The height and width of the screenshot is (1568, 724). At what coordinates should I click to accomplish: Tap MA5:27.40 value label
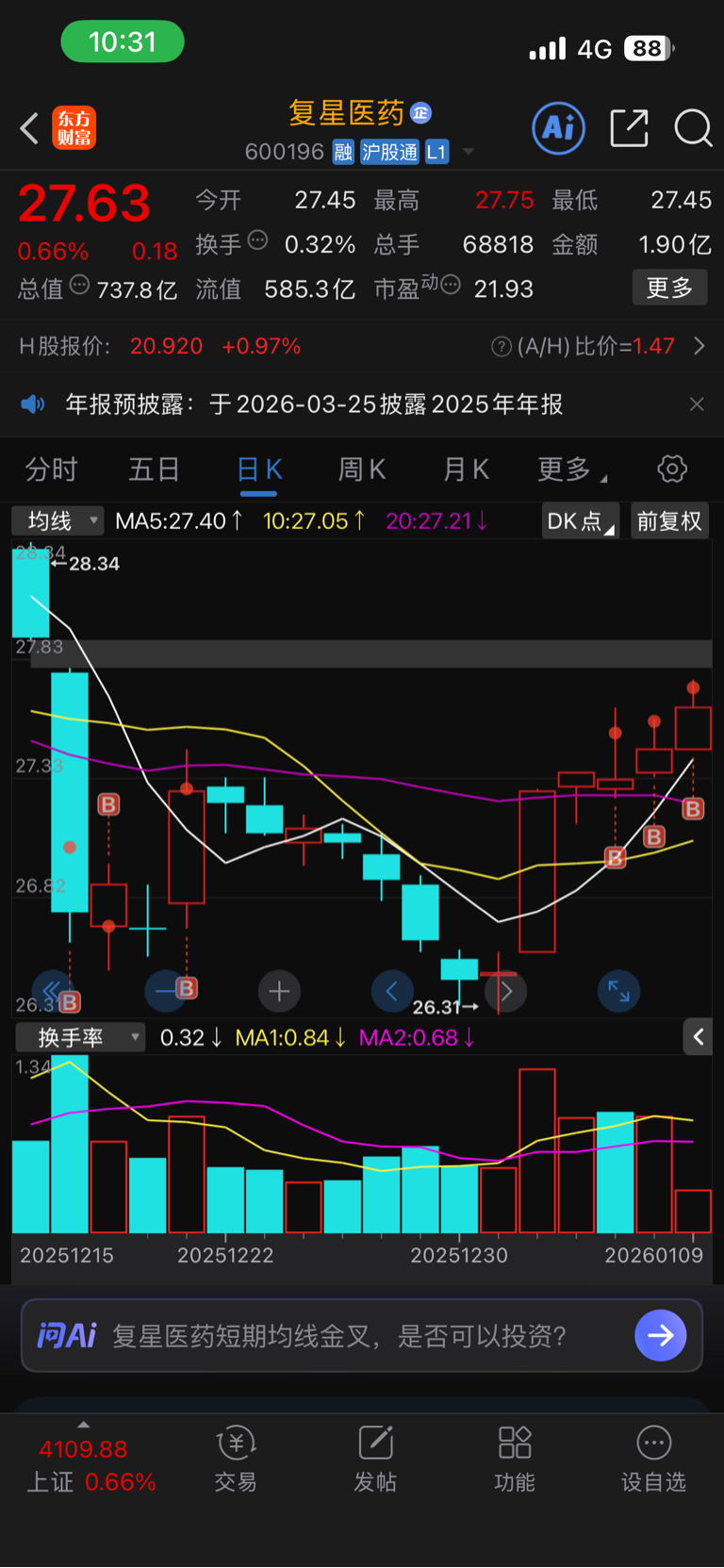tap(178, 520)
